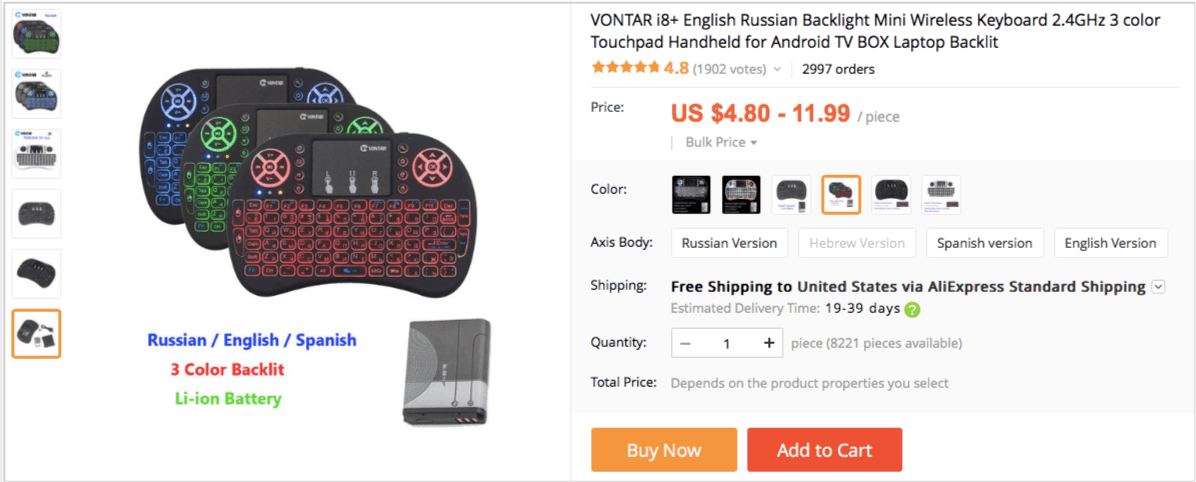Image resolution: width=1196 pixels, height=482 pixels.
Task: Open the first gallery thumbnail
Action: [x=37, y=34]
